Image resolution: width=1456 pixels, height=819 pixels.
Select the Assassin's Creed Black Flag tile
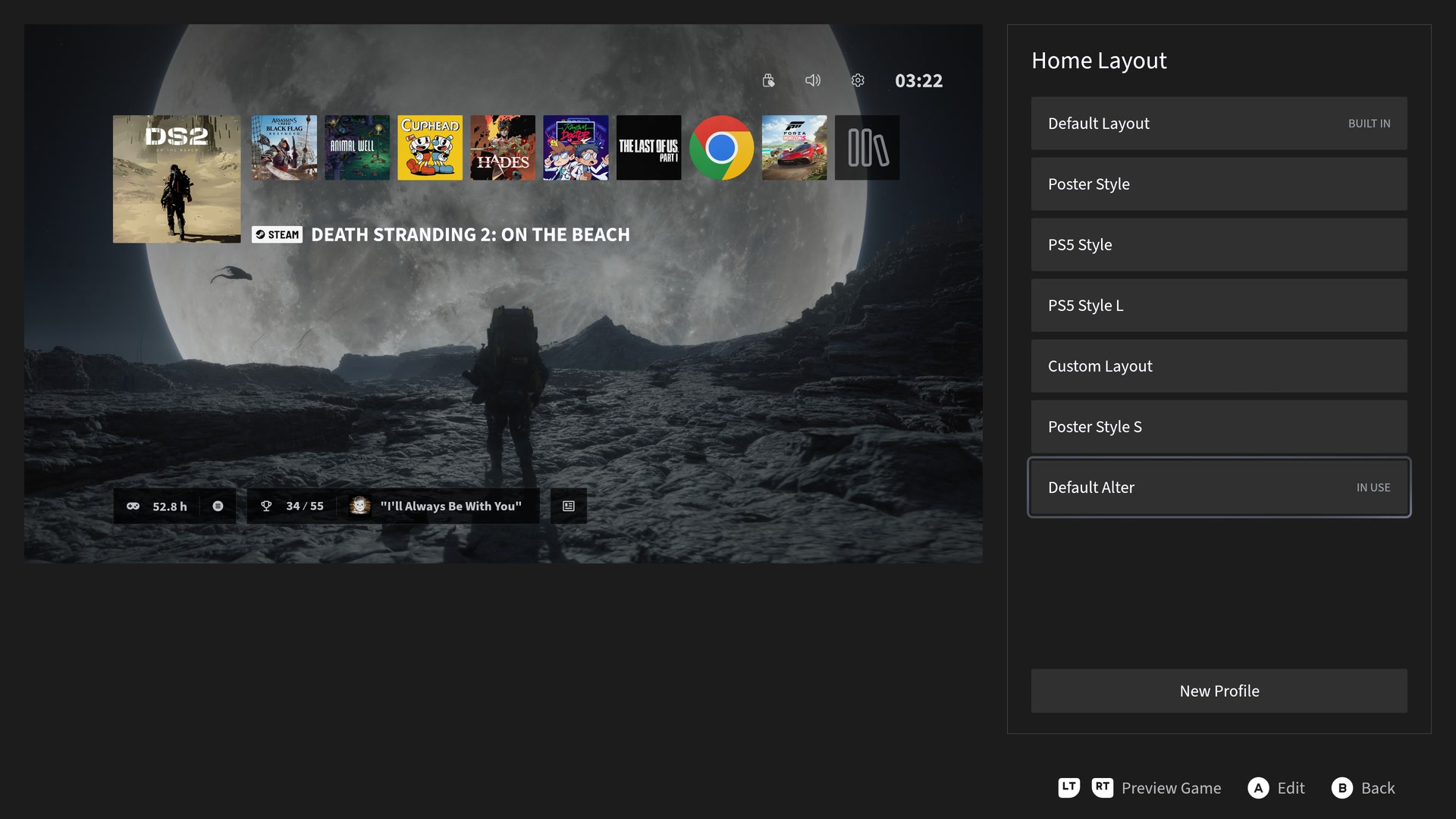pos(284,148)
